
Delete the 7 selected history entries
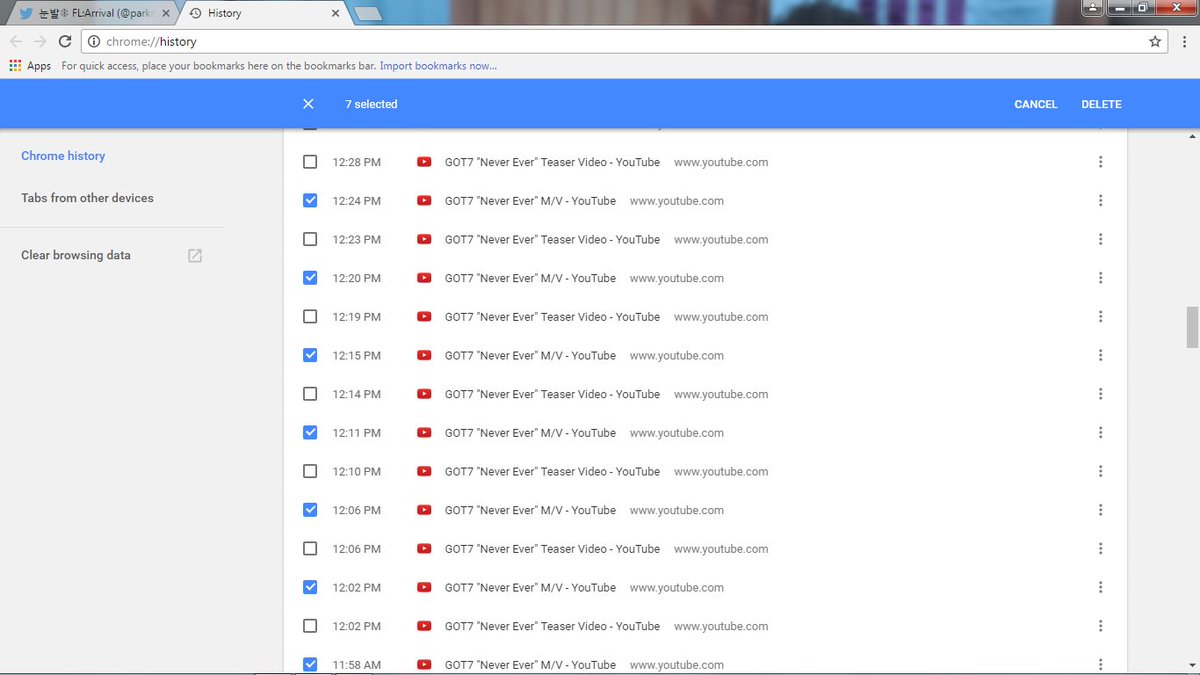[x=1101, y=104]
